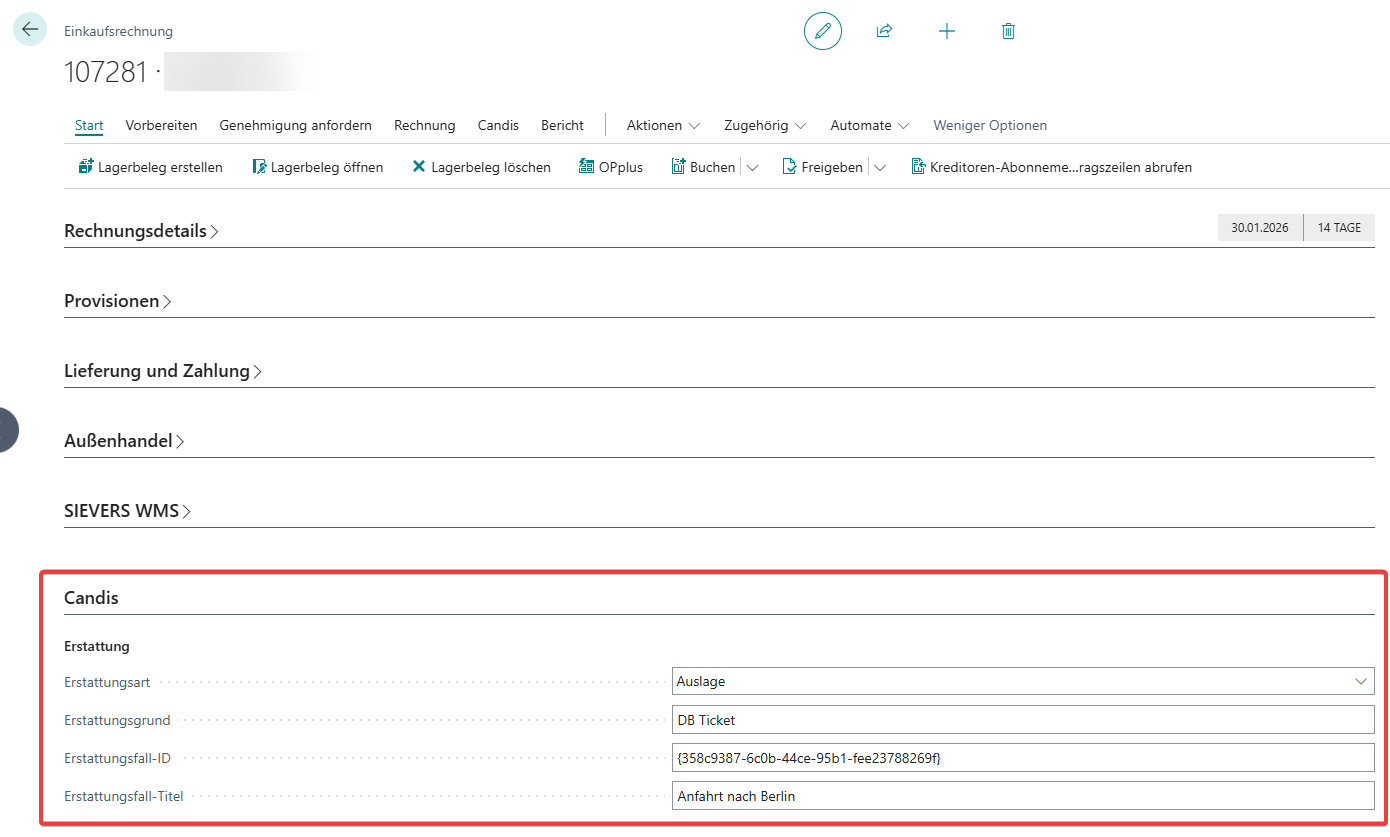Click Kreditoren-Abonnement zeilen abrufen
The width and height of the screenshot is (1390, 837).
(x=1051, y=167)
